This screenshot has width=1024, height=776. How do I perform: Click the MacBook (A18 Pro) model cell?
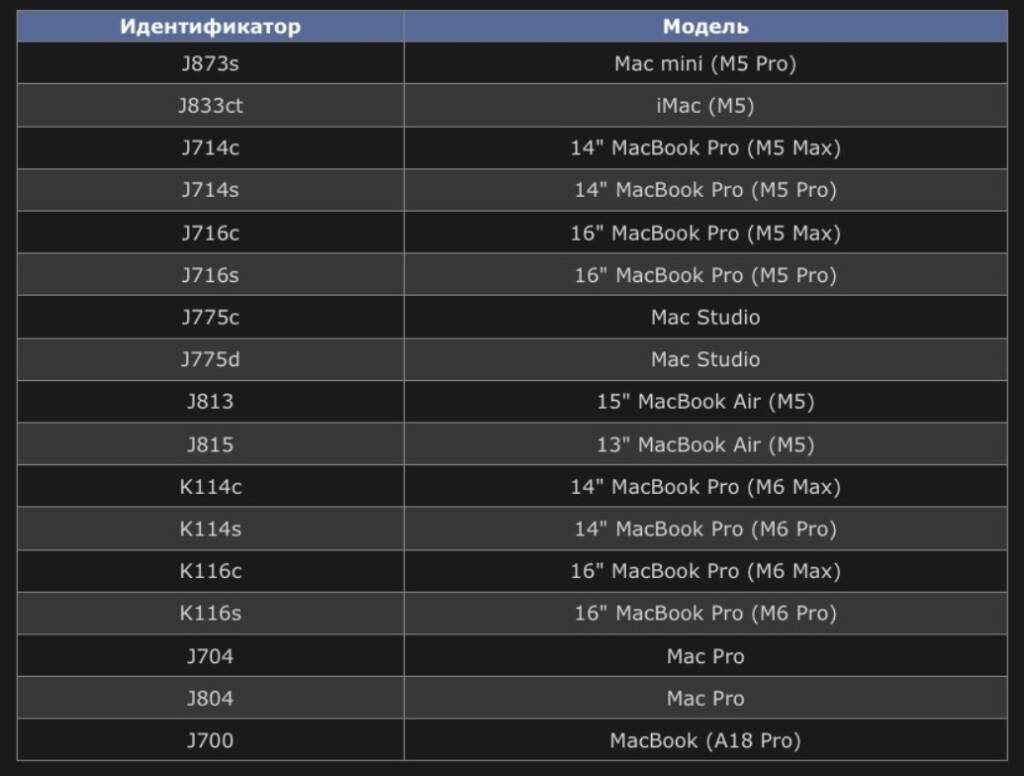[705, 740]
